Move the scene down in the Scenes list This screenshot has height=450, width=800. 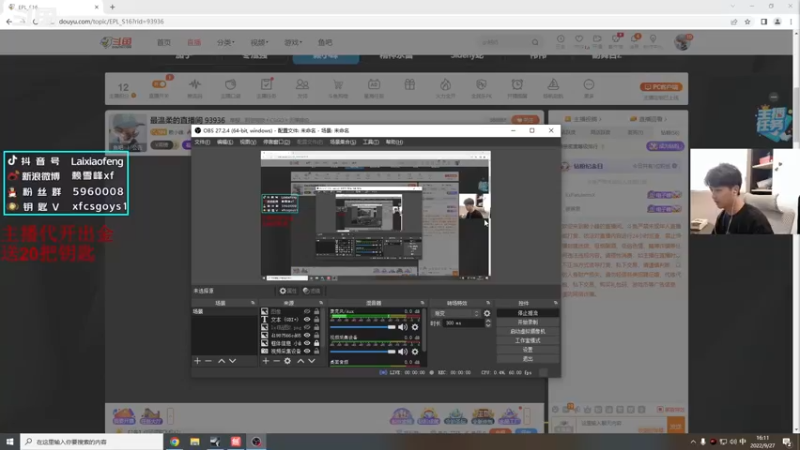coord(233,361)
